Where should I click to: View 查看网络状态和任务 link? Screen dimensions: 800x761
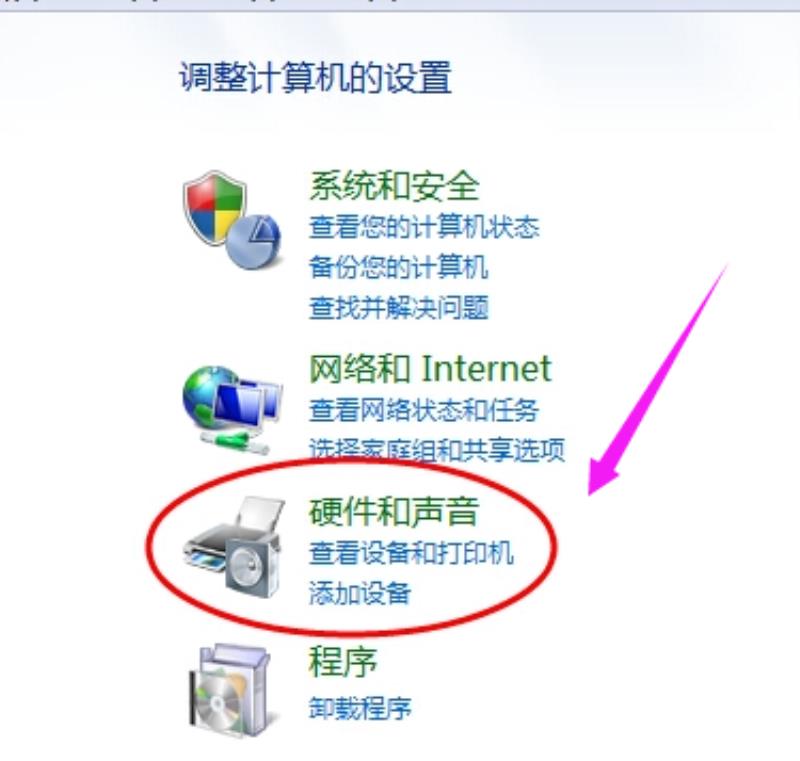point(424,410)
